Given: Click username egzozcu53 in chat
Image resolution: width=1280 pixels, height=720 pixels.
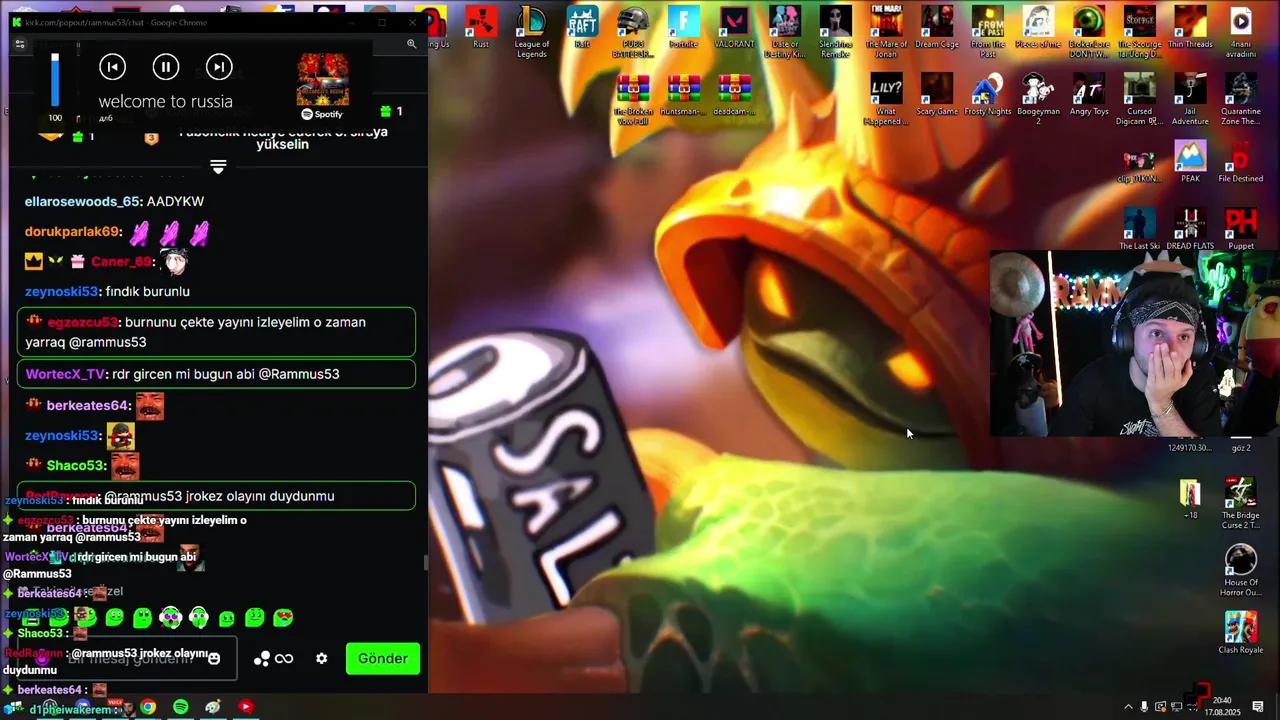Looking at the screenshot, I should point(83,323).
